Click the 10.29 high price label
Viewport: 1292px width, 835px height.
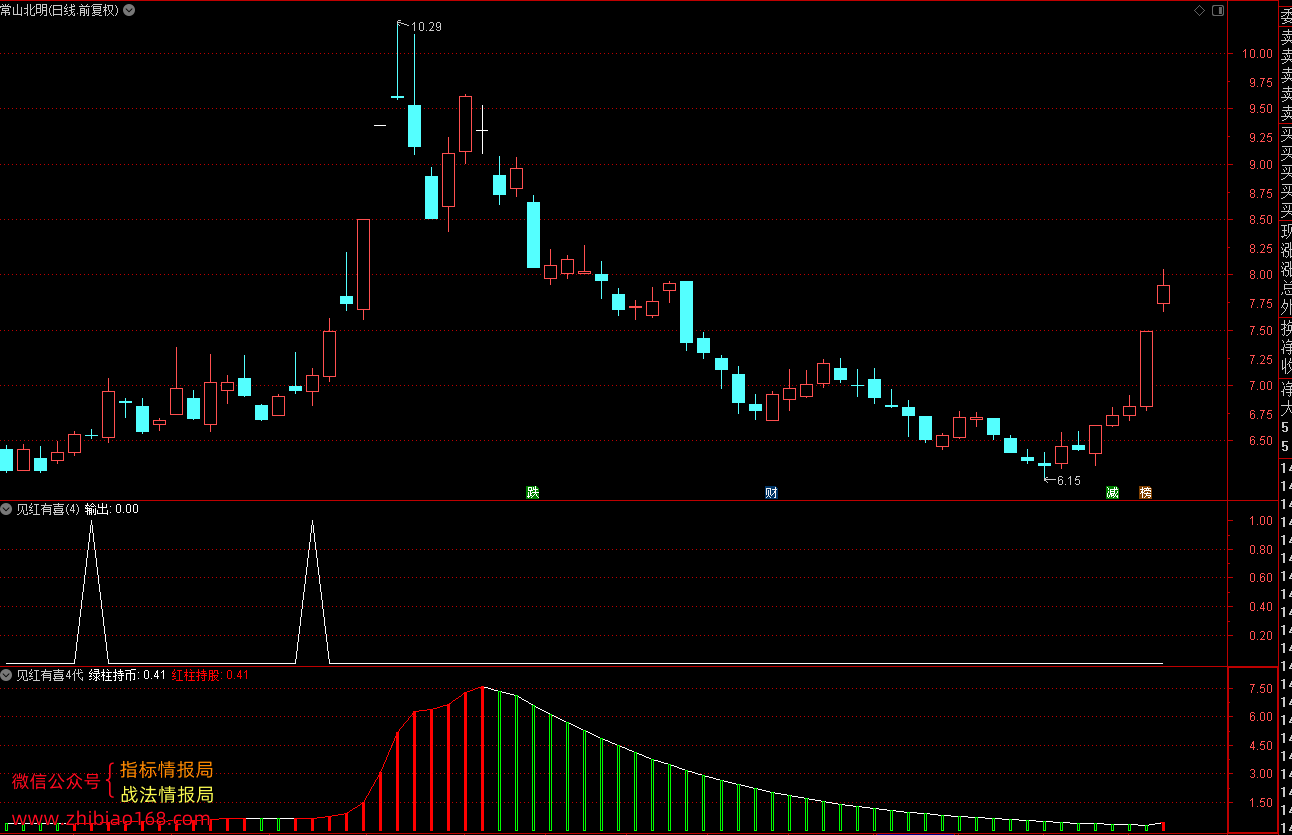[x=427, y=27]
